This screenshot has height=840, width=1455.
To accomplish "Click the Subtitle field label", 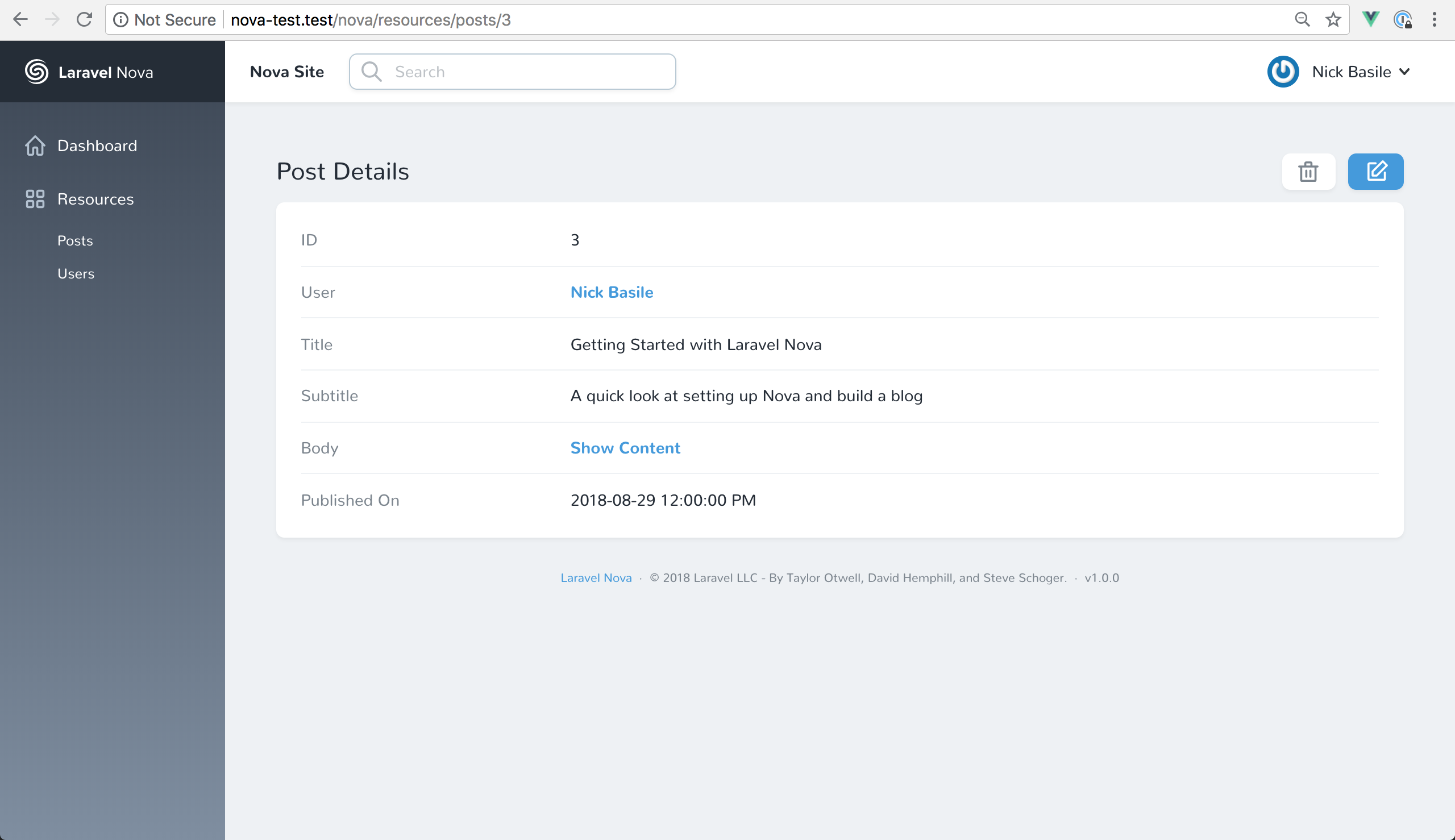I will 330,396.
